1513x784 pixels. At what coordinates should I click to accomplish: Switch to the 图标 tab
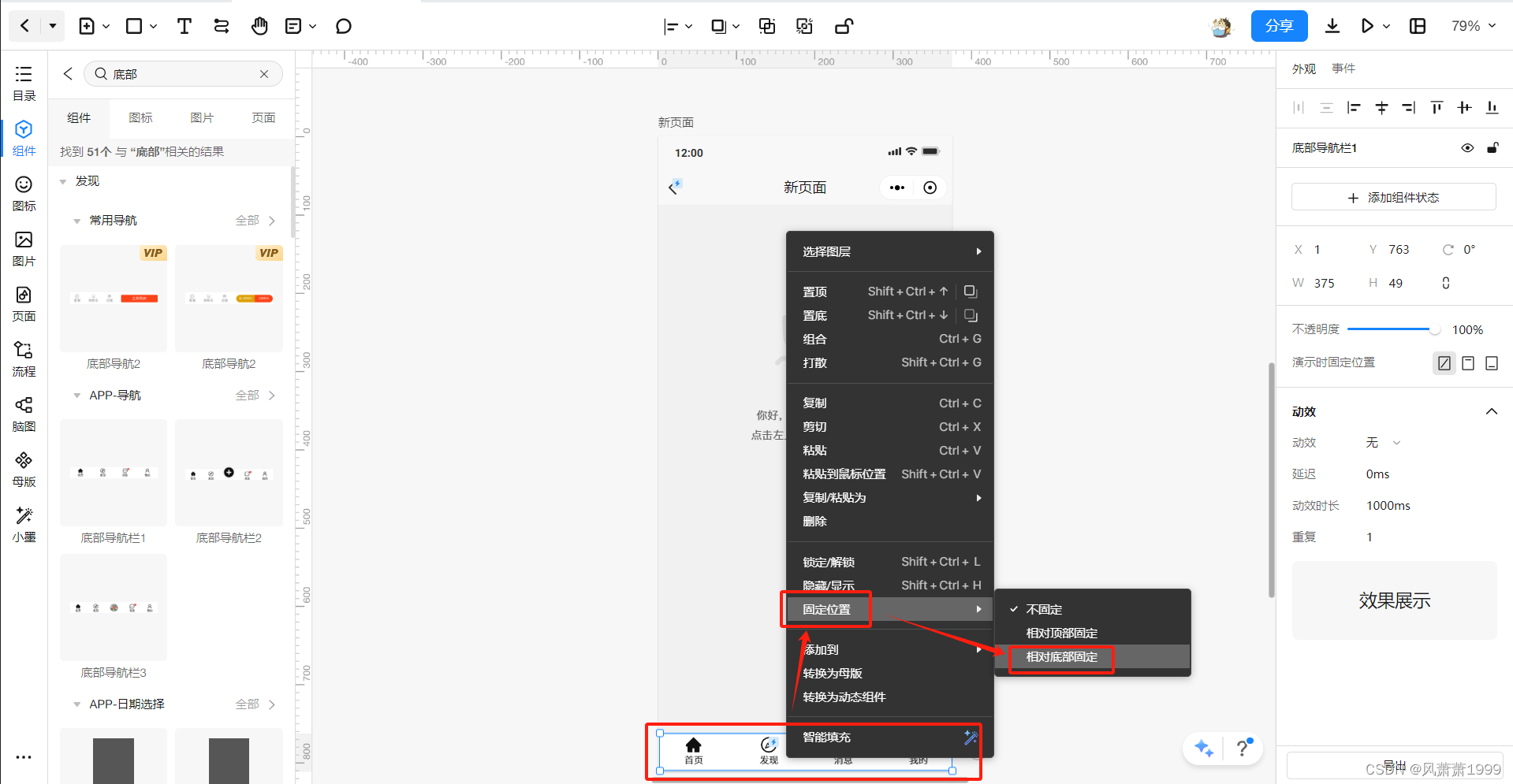click(140, 118)
